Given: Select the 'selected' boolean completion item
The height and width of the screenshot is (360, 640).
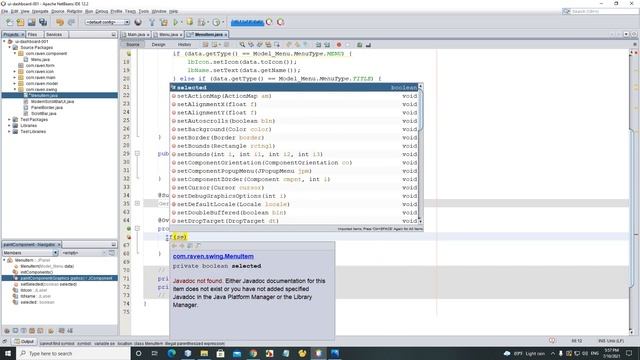Looking at the screenshot, I should click(x=294, y=87).
